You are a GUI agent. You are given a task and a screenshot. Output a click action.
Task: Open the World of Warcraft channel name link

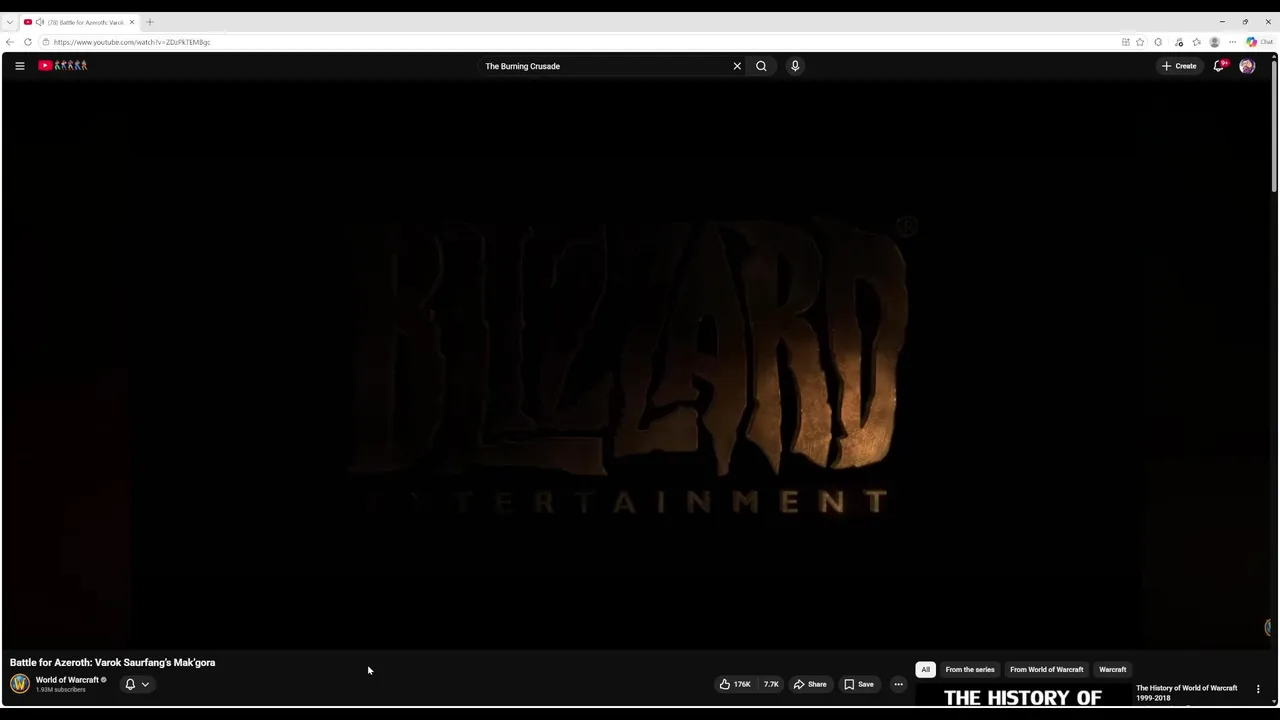point(67,680)
